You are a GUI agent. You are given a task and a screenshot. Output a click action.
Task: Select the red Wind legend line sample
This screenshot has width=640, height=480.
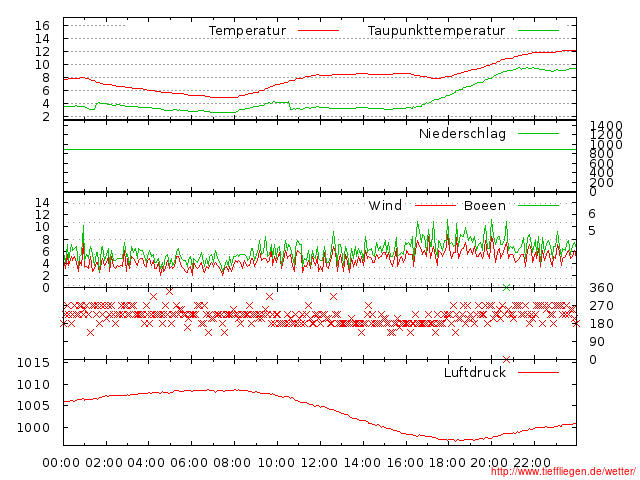tap(435, 205)
